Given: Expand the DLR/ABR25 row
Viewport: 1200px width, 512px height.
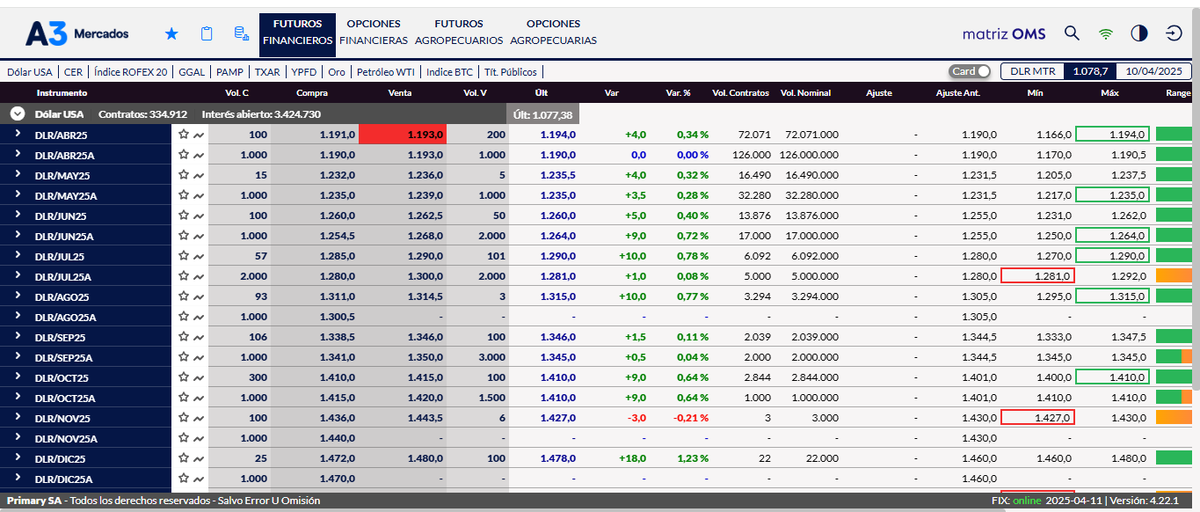Looking at the screenshot, I should (17, 134).
